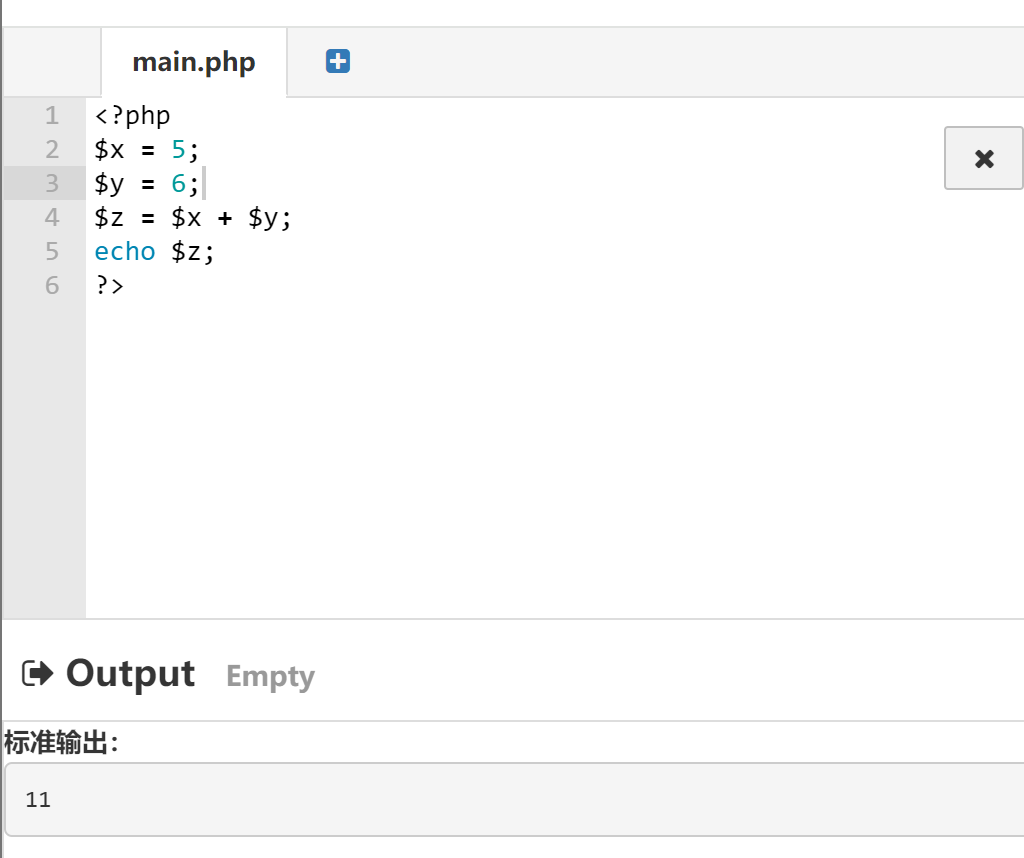Place cursor in the $z = $x + $y line
1024x858 pixels.
point(193,217)
